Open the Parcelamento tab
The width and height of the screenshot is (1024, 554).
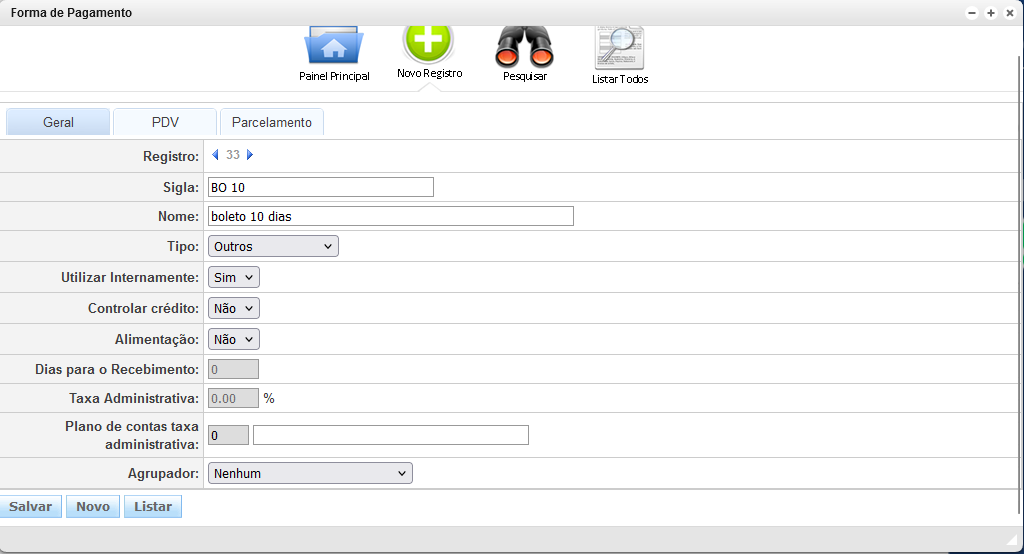point(271,122)
